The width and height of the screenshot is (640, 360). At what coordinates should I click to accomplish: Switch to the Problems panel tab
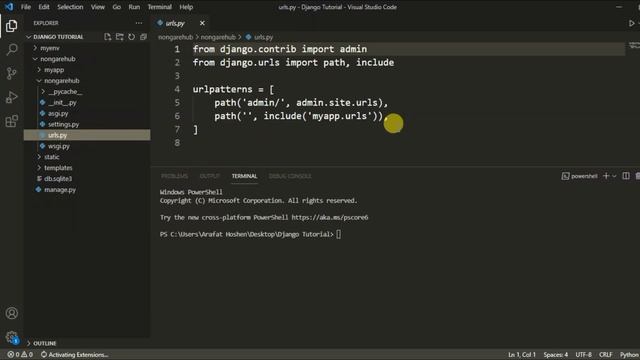coord(174,176)
